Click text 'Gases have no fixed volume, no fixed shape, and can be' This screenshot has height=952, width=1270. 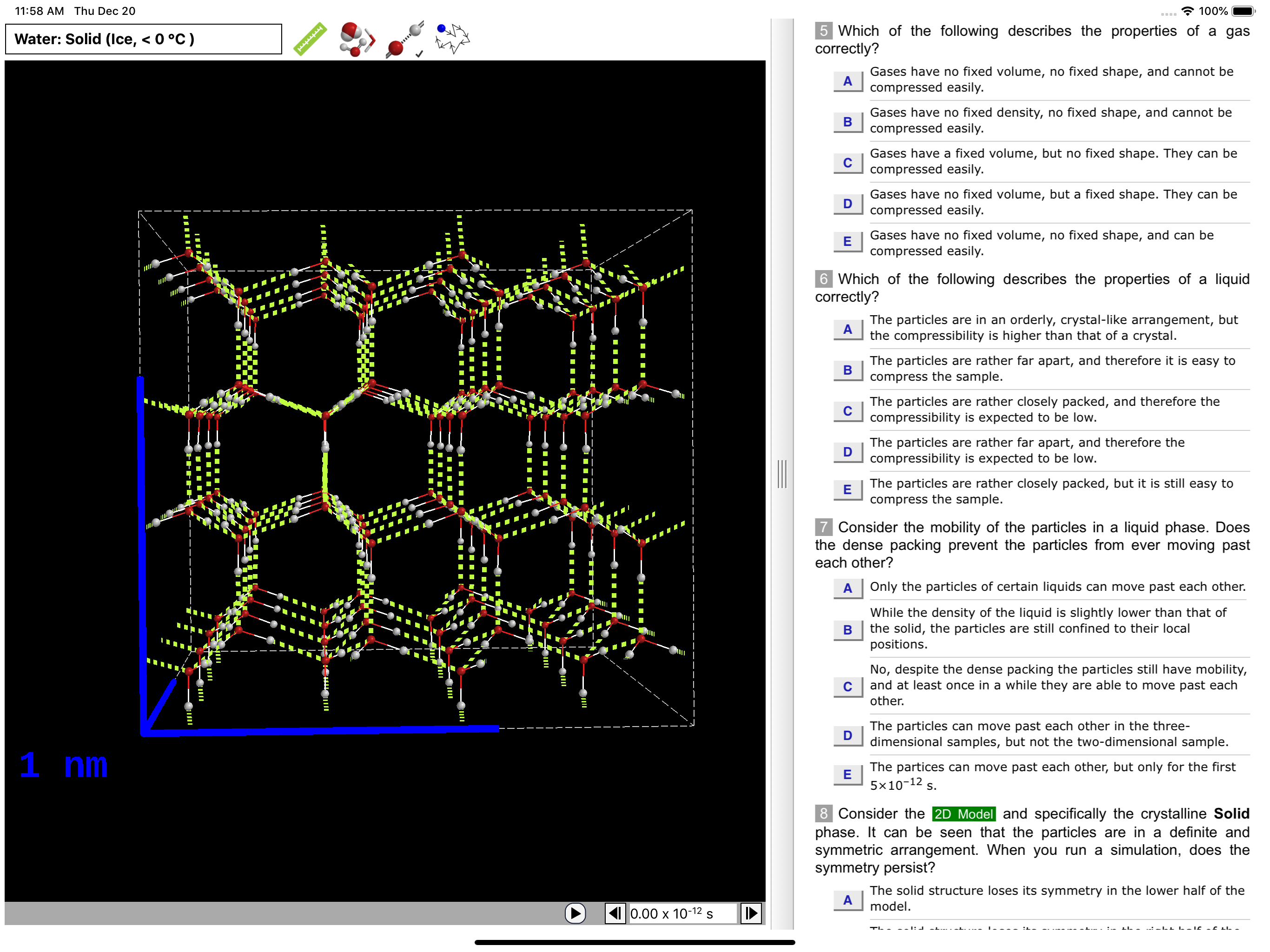point(1041,235)
